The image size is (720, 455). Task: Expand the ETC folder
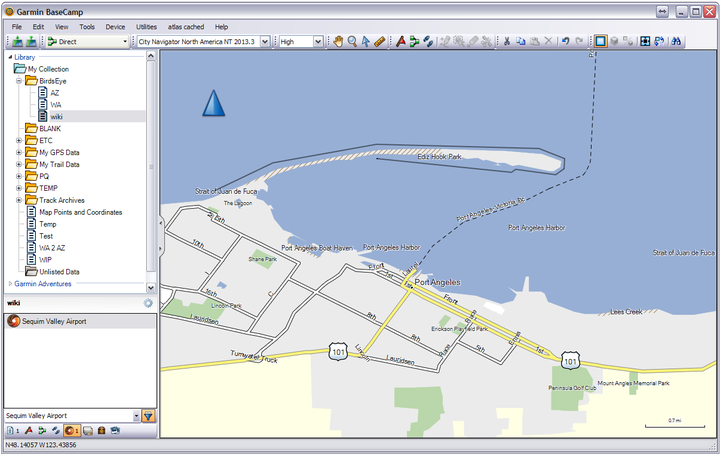pyautogui.click(x=19, y=140)
